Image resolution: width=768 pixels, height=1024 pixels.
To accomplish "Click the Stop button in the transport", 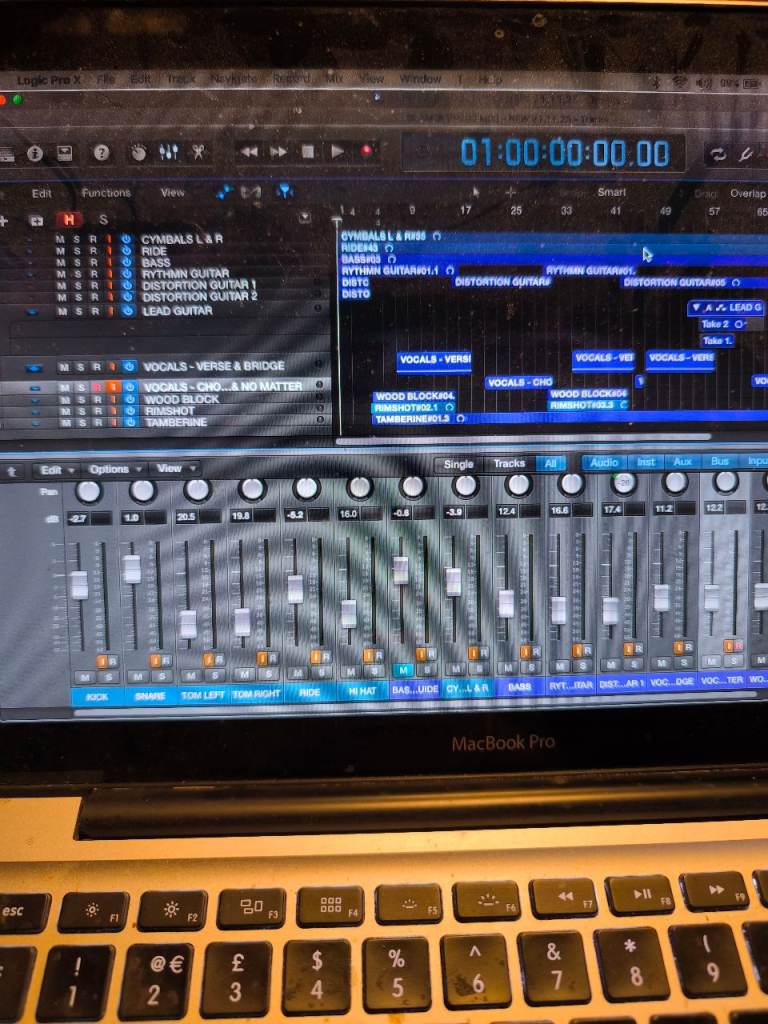I will 308,152.
